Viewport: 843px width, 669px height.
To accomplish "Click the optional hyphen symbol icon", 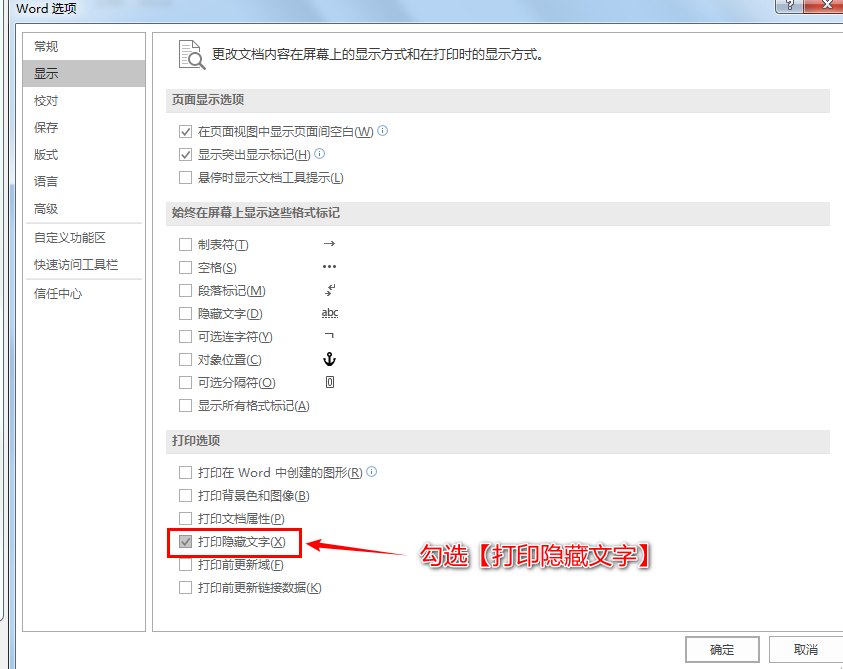I will point(330,336).
